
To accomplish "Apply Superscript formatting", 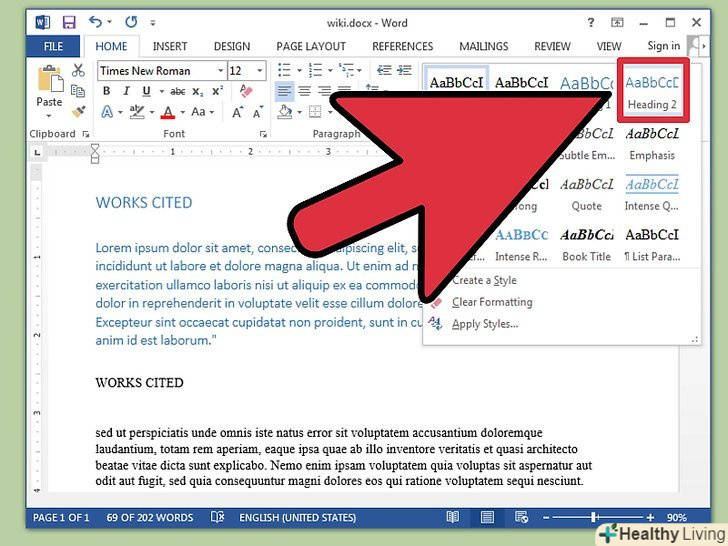I will tap(217, 91).
